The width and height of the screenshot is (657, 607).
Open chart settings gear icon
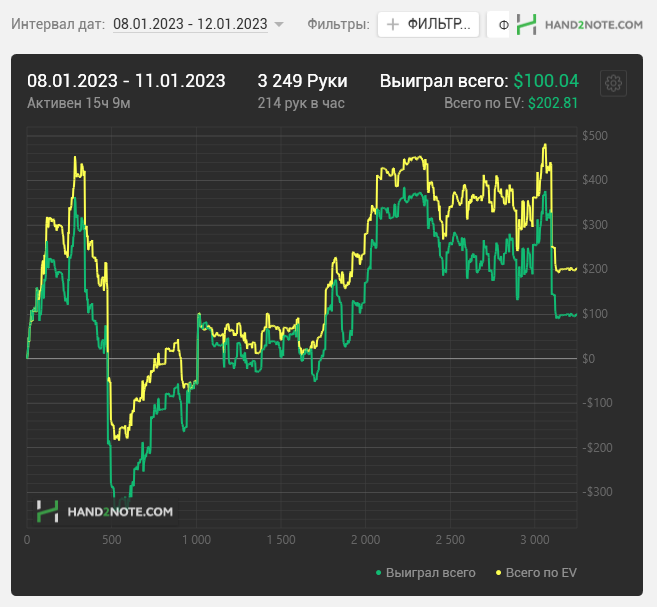[x=613, y=83]
